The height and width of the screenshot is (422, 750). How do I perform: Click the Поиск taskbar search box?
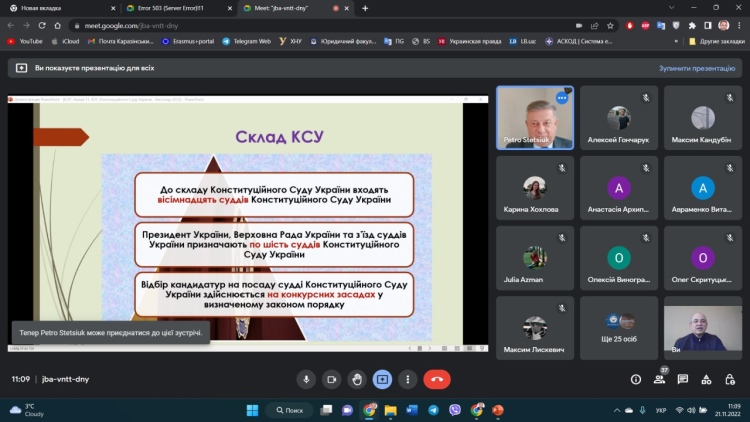pos(290,410)
